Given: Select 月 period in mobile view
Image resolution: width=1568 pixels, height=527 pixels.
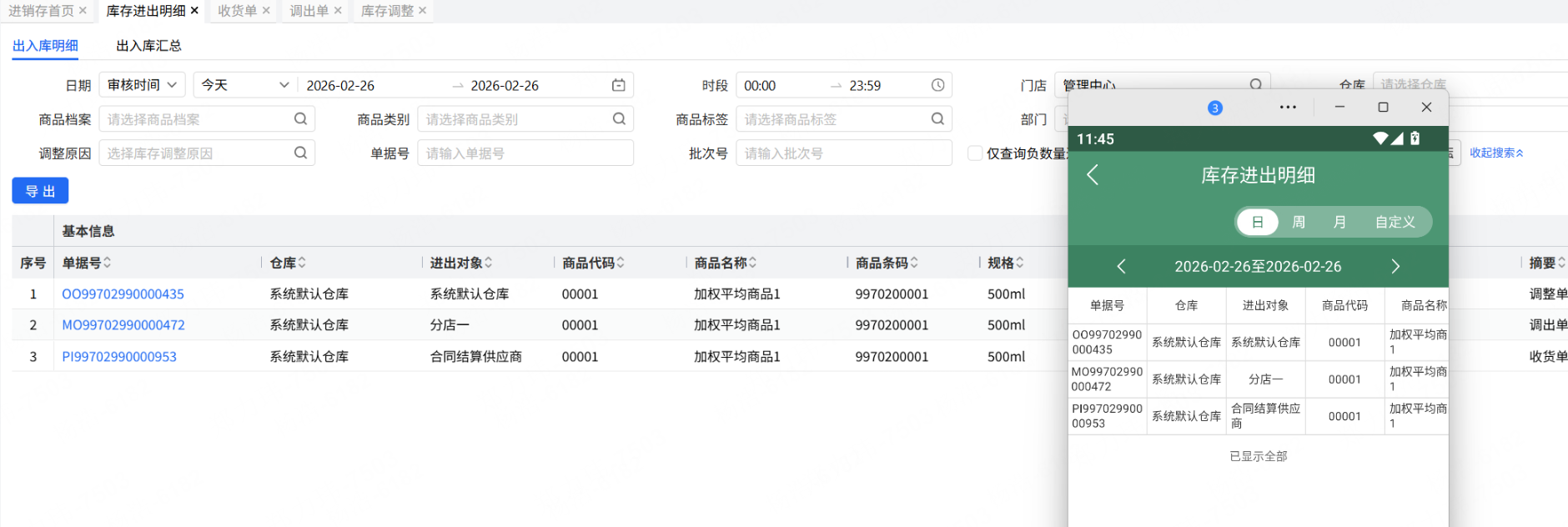Looking at the screenshot, I should [x=1339, y=223].
